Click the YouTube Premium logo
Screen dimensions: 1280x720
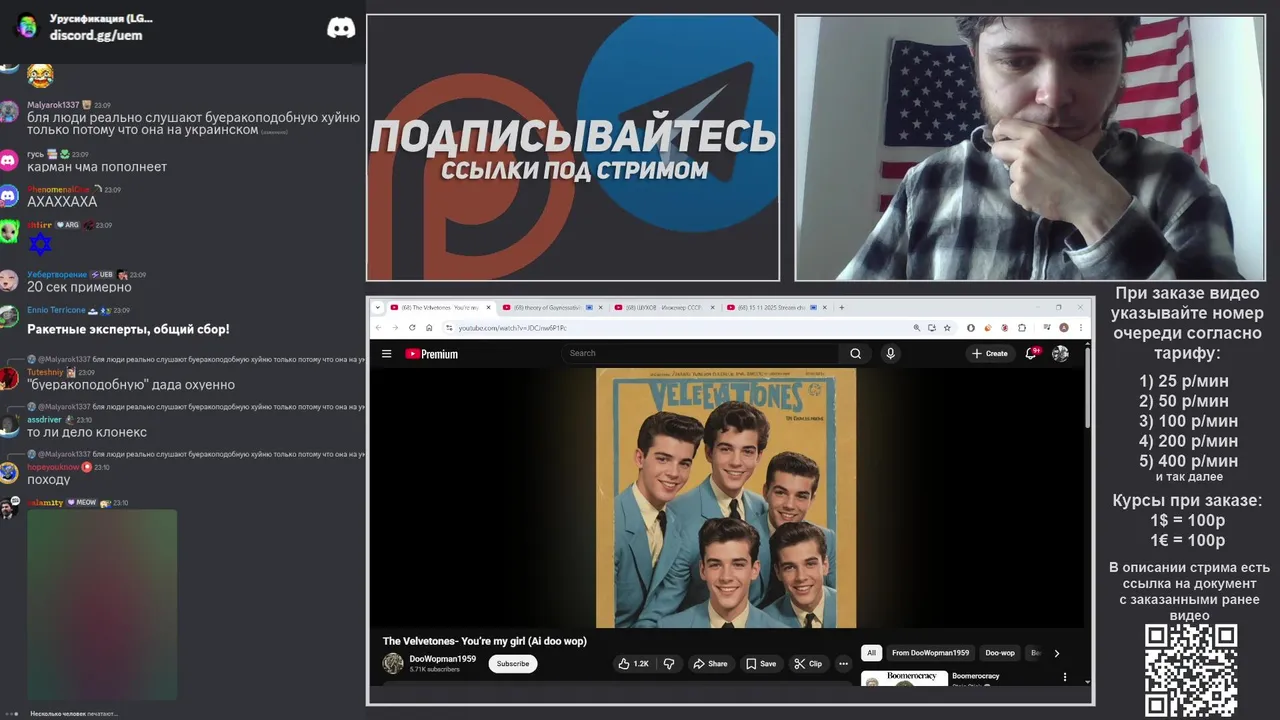431,354
